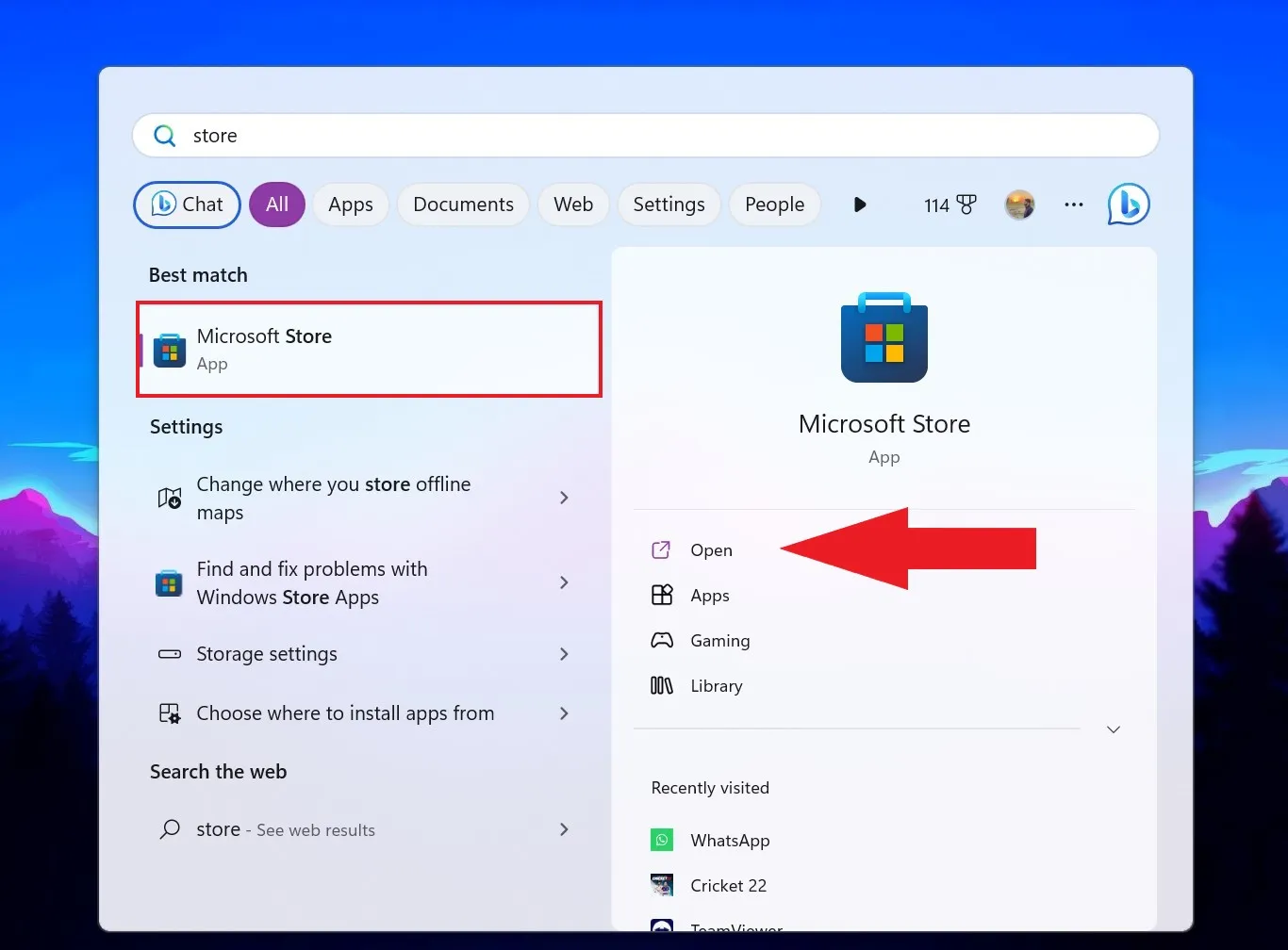Select the Chat filter
Screen dimensions: 1288x950
point(186,205)
